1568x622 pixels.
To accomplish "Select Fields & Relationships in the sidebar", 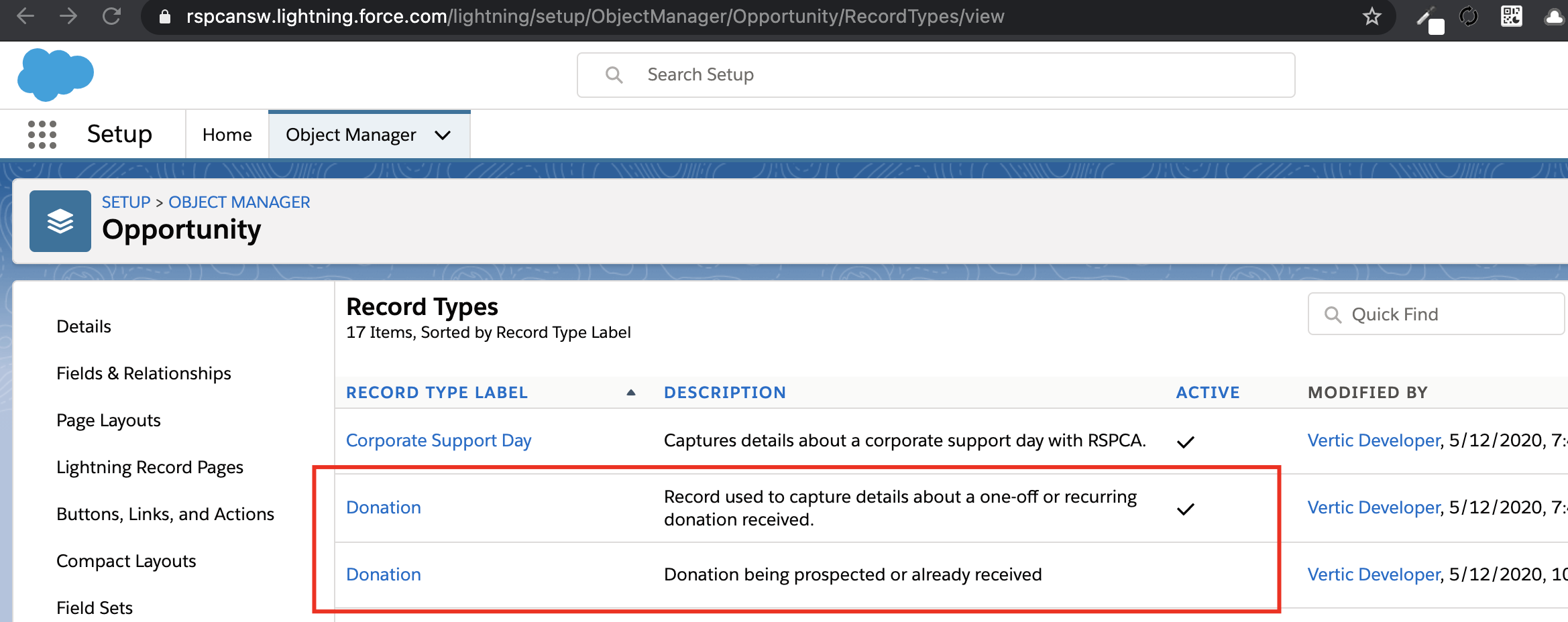I will [144, 373].
